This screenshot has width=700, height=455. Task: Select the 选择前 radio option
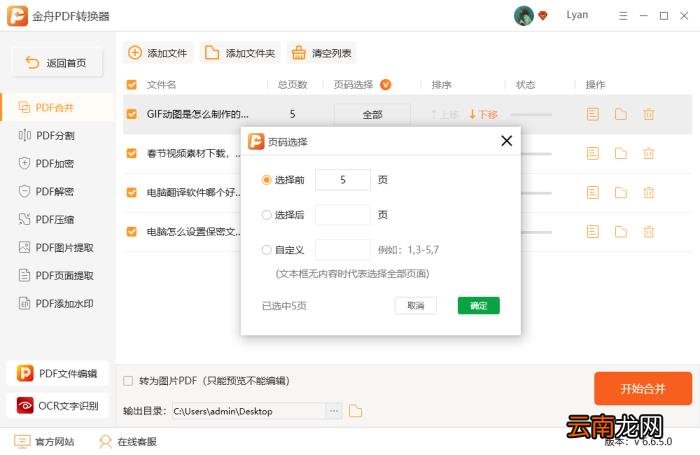[267, 180]
